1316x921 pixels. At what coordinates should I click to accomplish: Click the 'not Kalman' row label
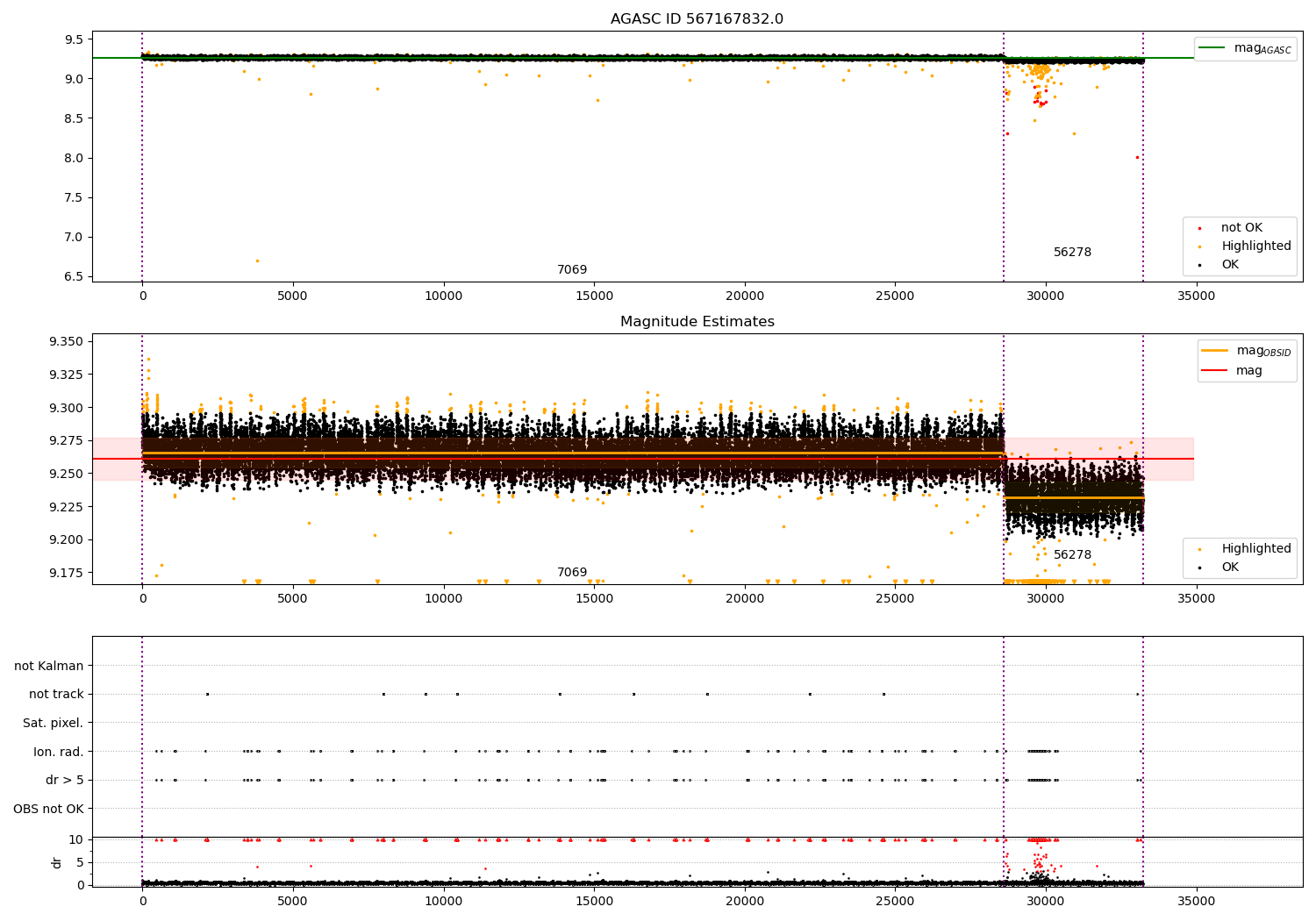click(49, 666)
